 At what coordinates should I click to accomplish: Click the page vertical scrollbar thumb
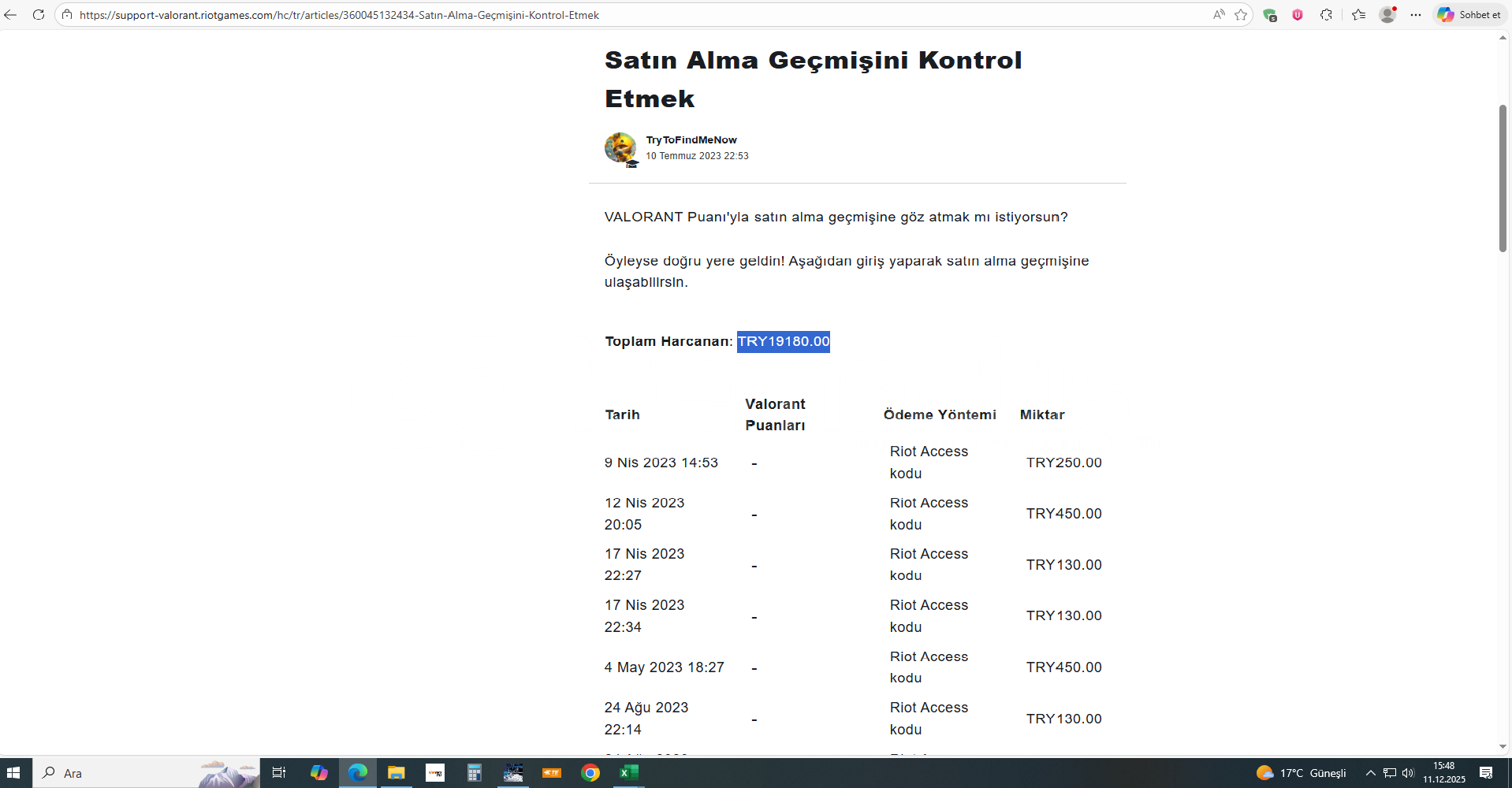click(x=1503, y=178)
